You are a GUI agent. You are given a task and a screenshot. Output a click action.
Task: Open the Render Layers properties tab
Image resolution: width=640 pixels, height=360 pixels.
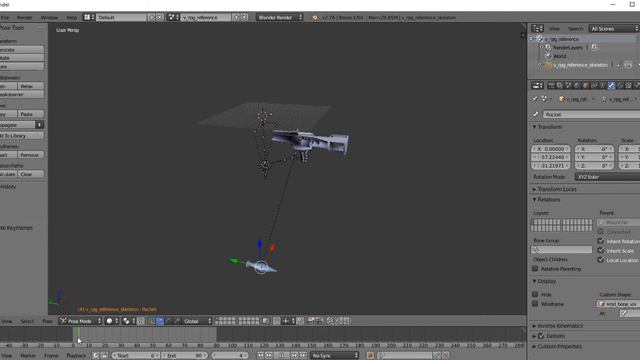coord(559,85)
